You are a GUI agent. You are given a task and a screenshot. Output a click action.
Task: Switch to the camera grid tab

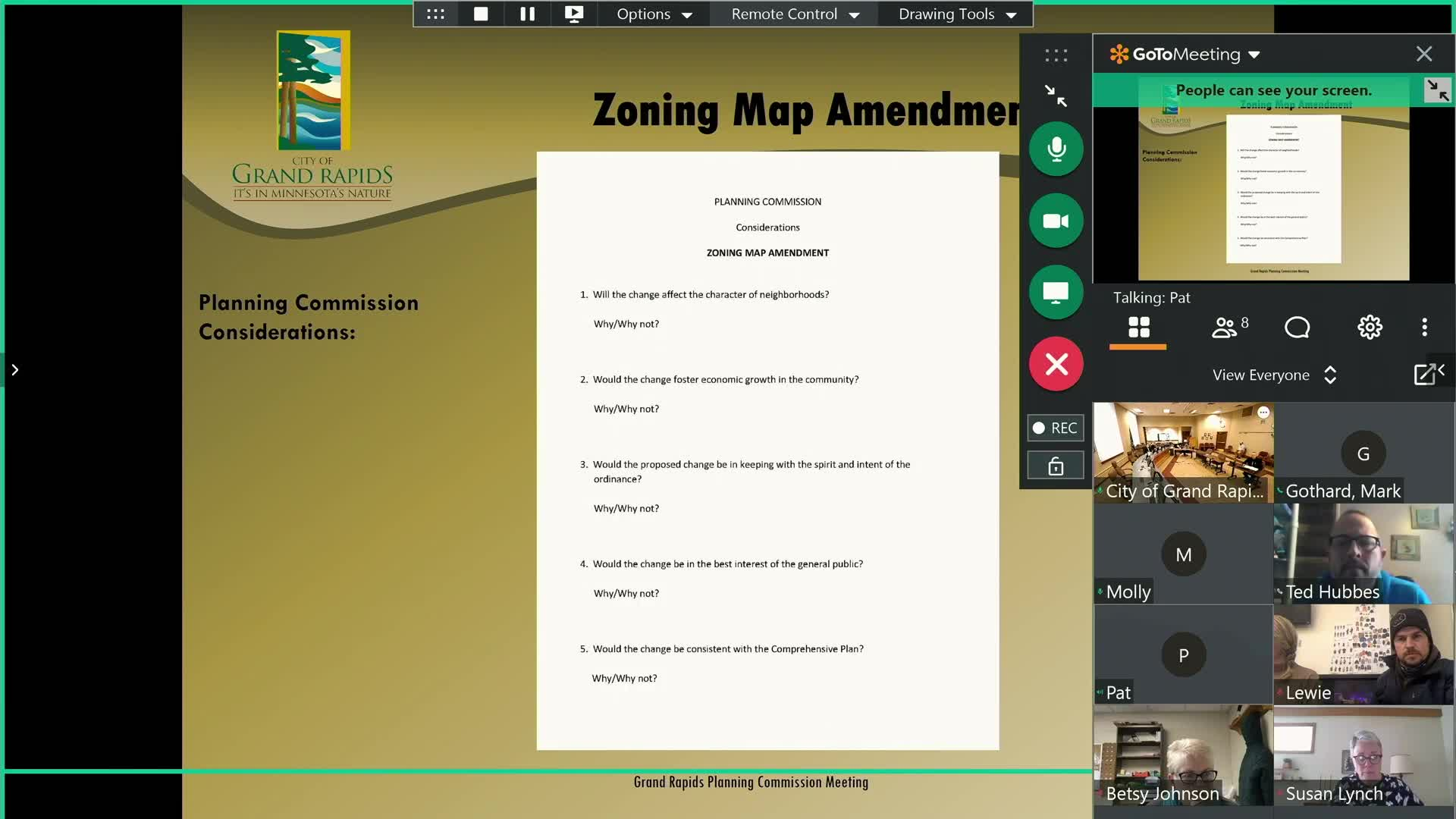click(x=1138, y=328)
